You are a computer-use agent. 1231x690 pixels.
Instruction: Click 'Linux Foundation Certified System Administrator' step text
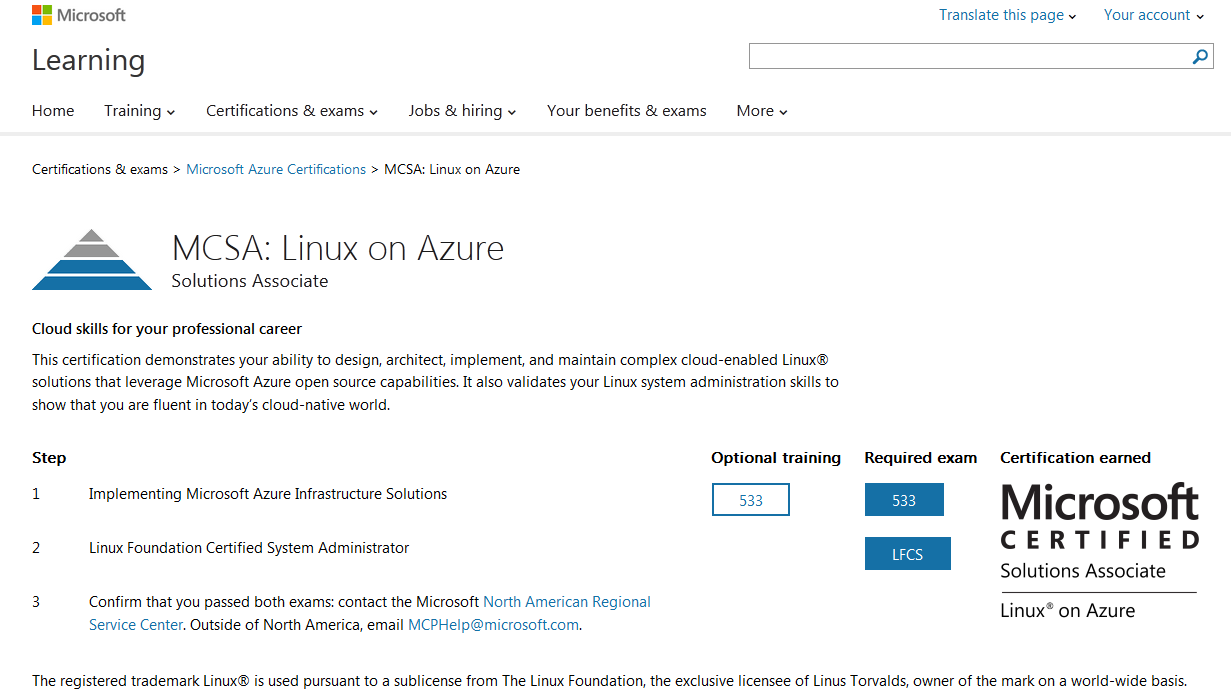tap(249, 548)
